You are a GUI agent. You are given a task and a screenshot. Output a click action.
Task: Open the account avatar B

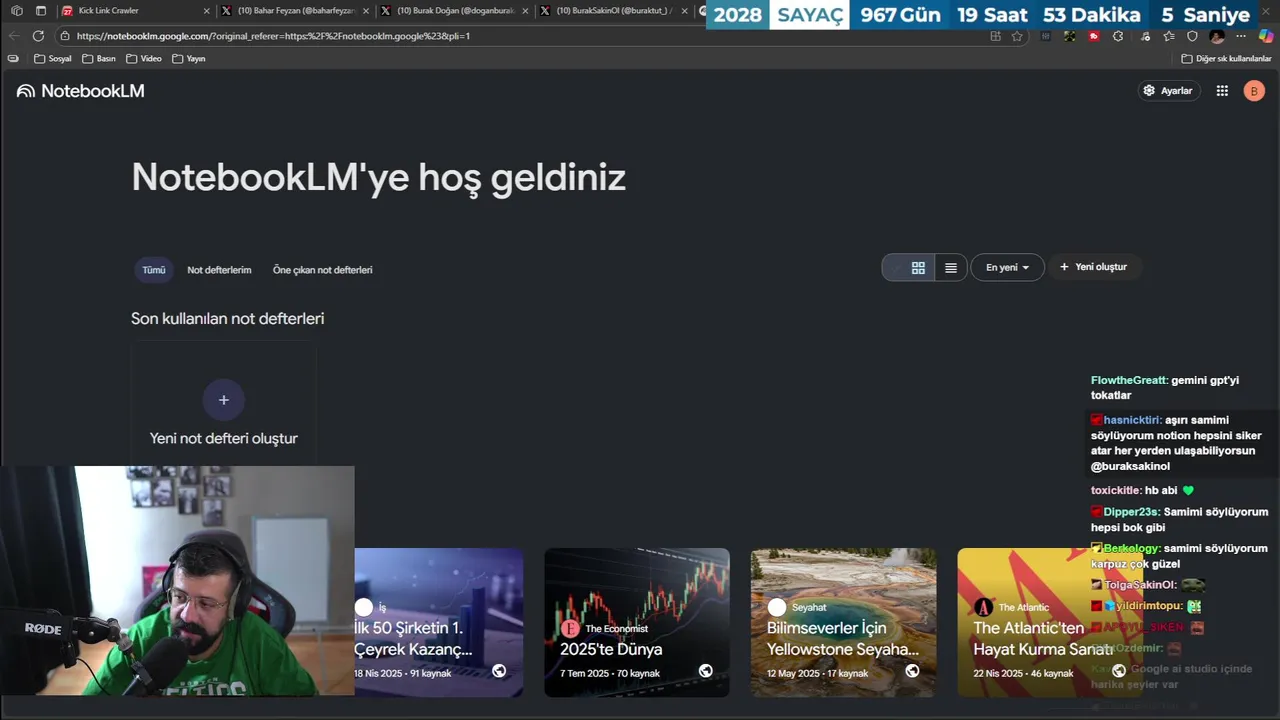click(x=1254, y=91)
